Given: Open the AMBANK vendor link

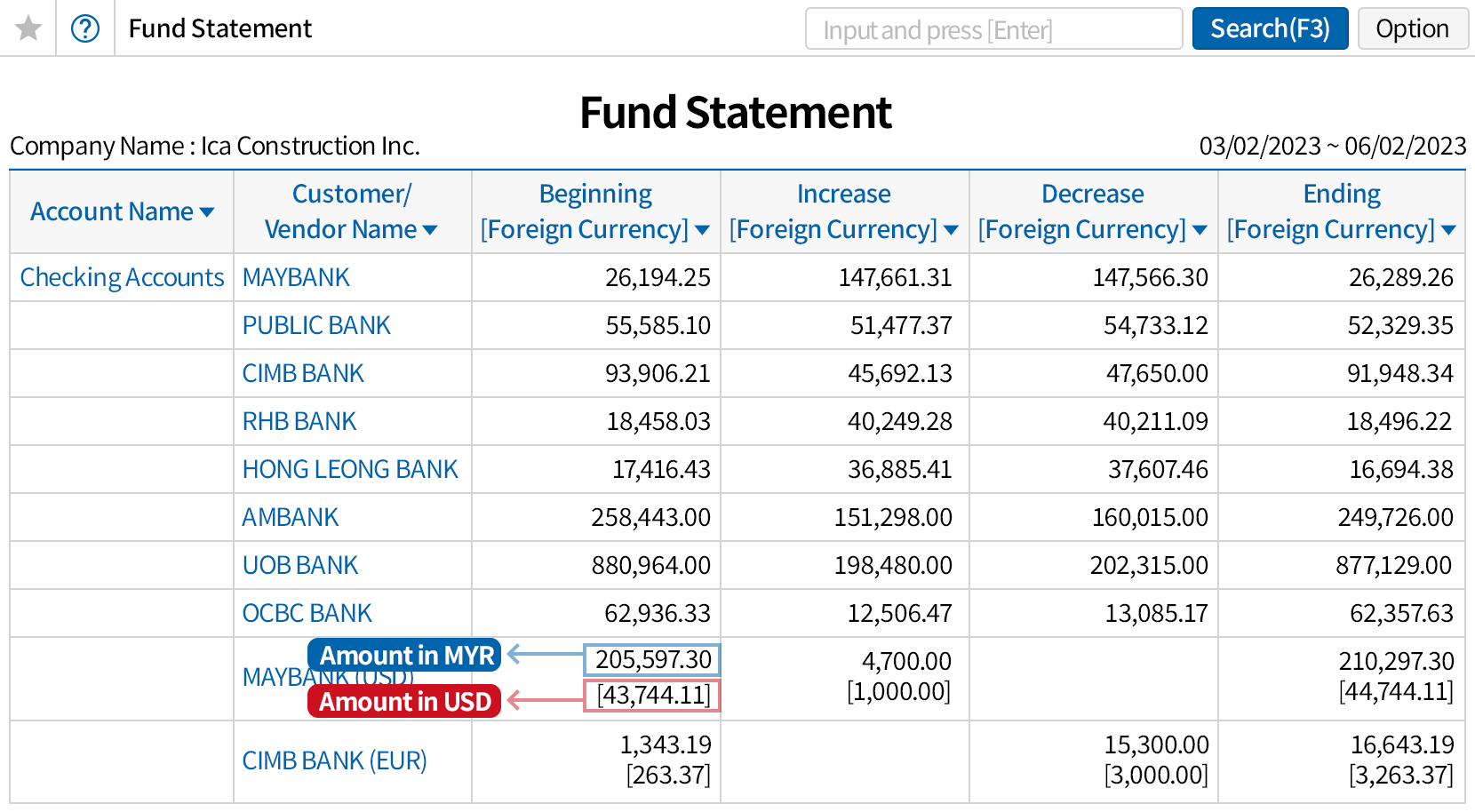Looking at the screenshot, I should pos(291,517).
